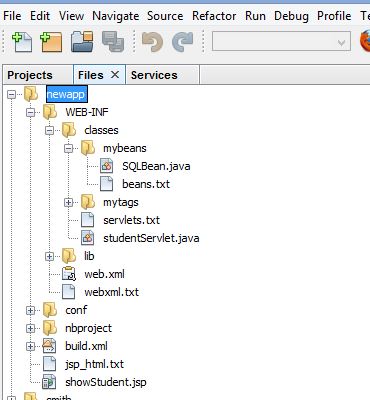Image resolution: width=370 pixels, height=400 pixels.
Task: Open the Source menu
Action: (165, 16)
